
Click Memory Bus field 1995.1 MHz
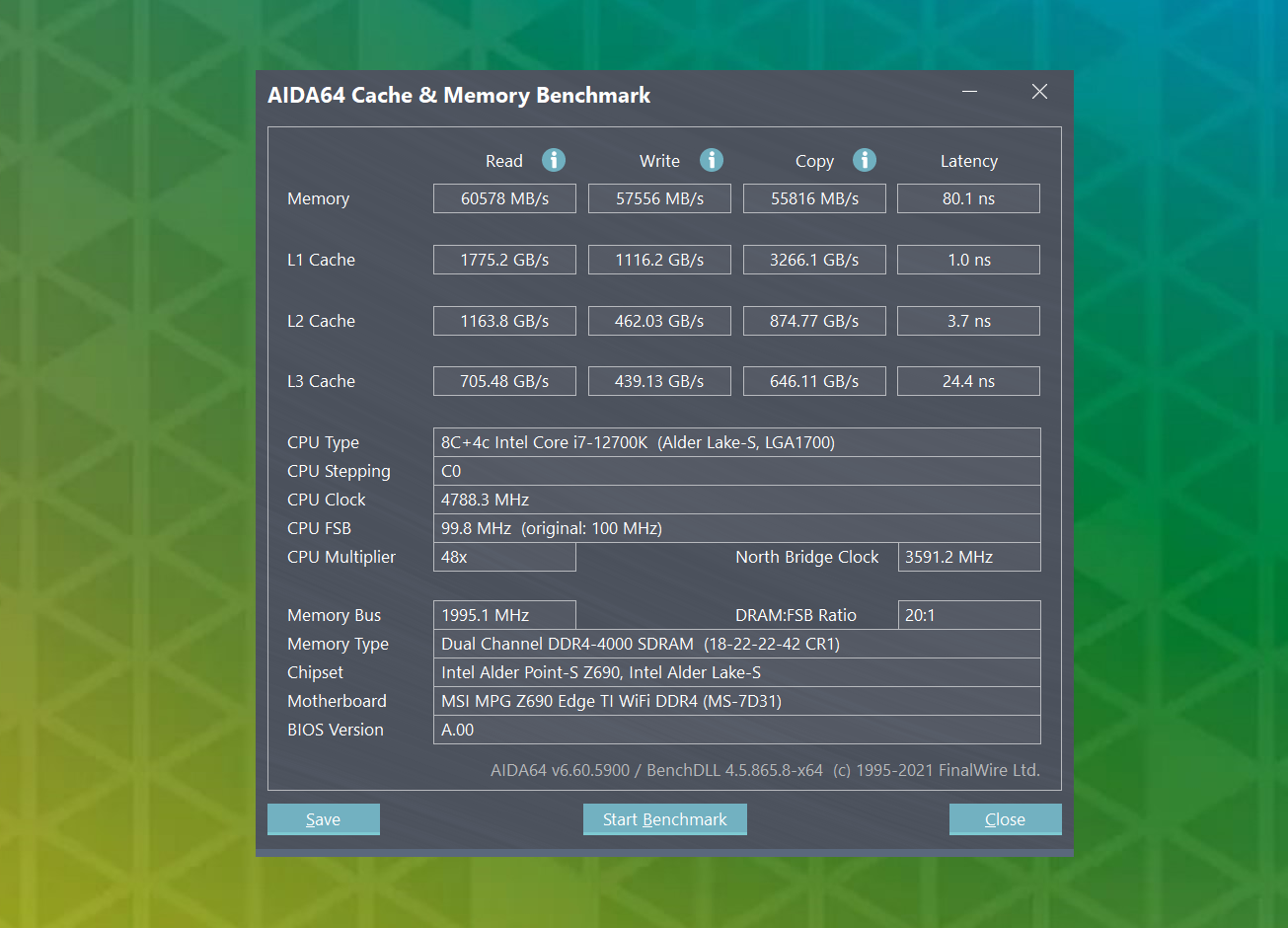pyautogui.click(x=504, y=615)
